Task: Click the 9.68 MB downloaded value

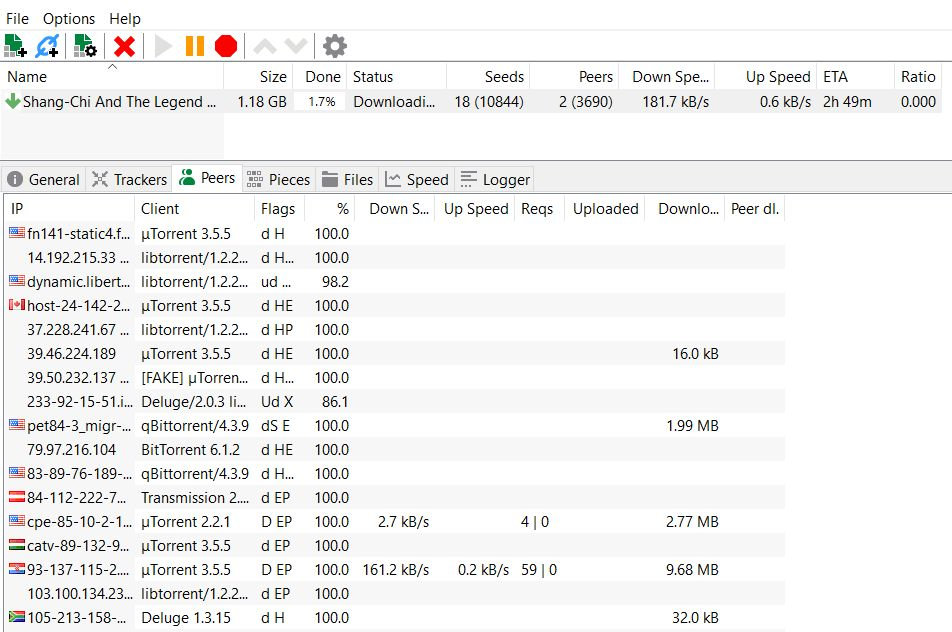Action: point(692,570)
